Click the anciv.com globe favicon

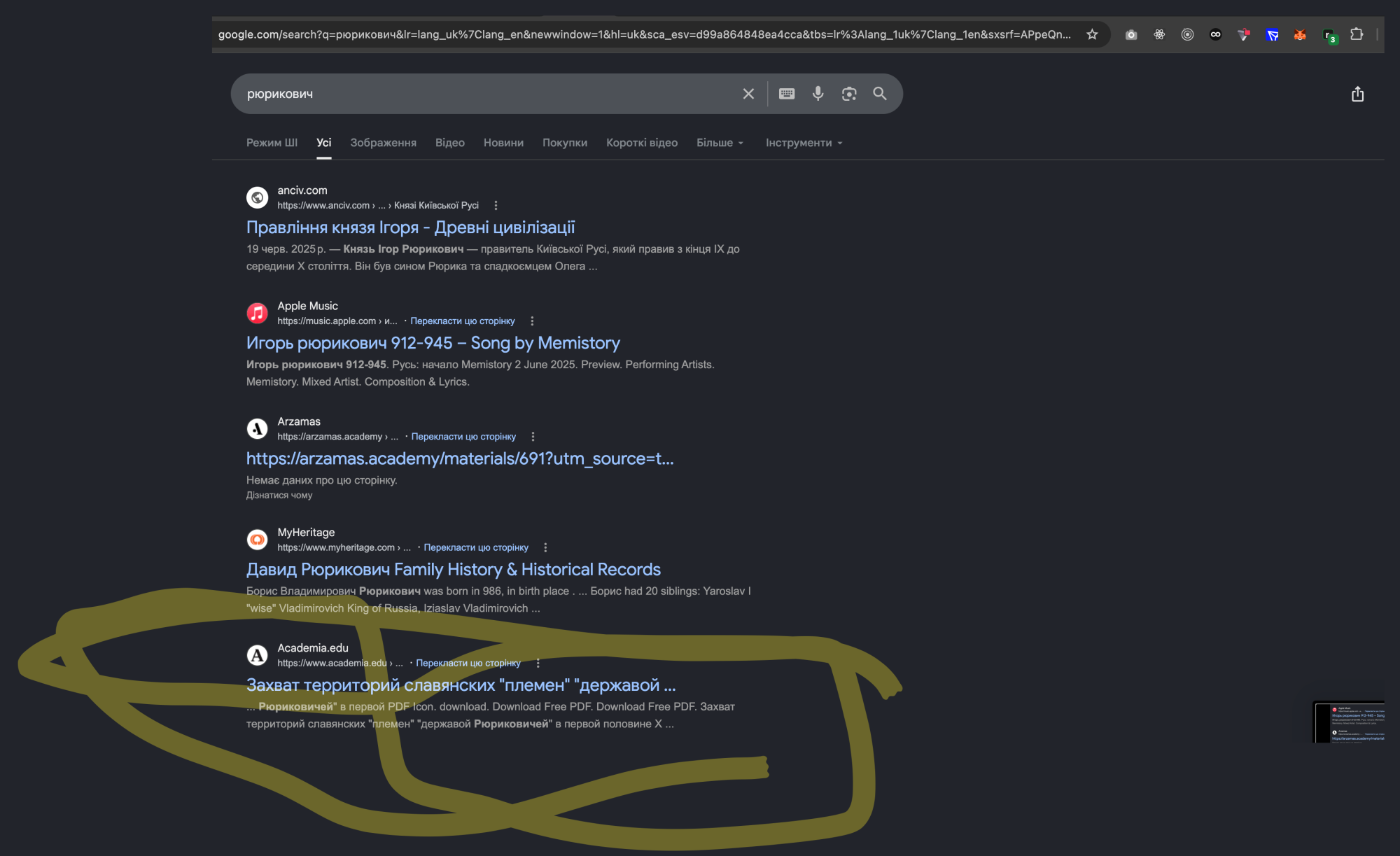tap(257, 197)
